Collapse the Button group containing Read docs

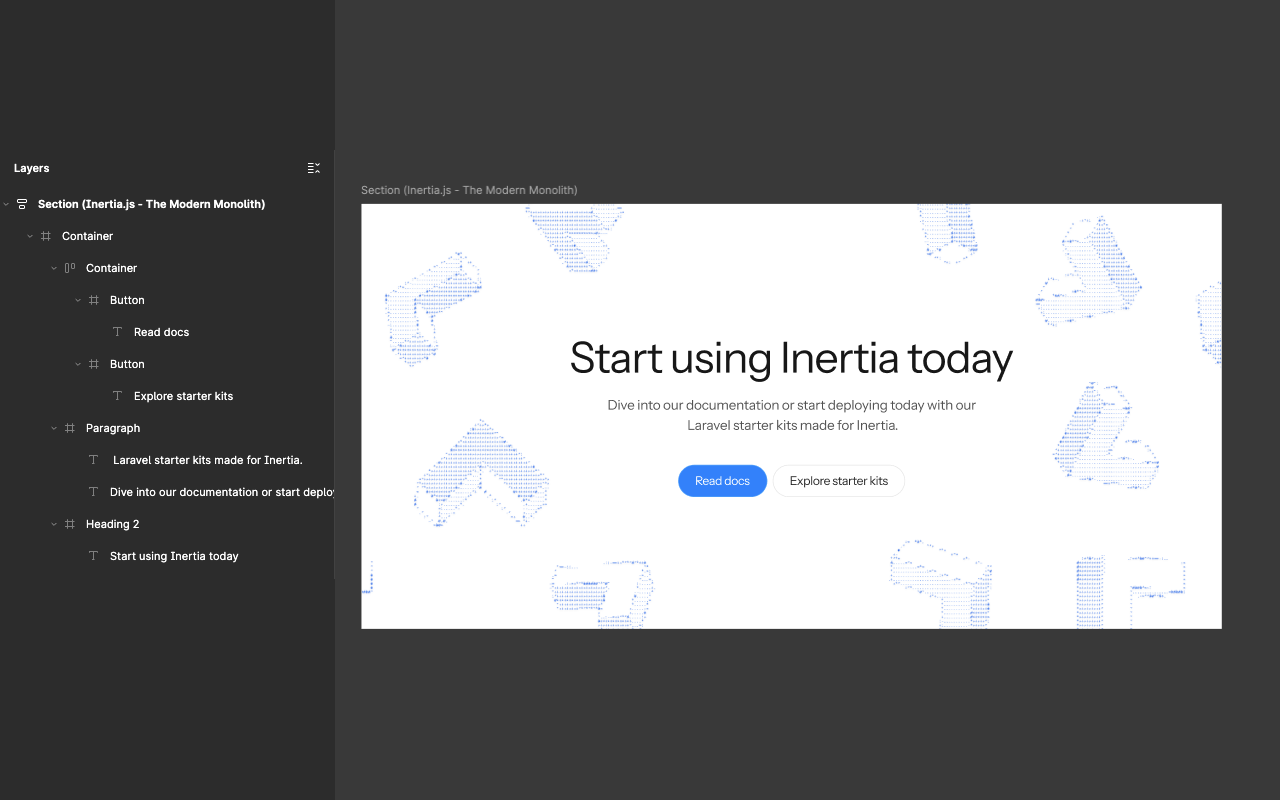[x=78, y=300]
